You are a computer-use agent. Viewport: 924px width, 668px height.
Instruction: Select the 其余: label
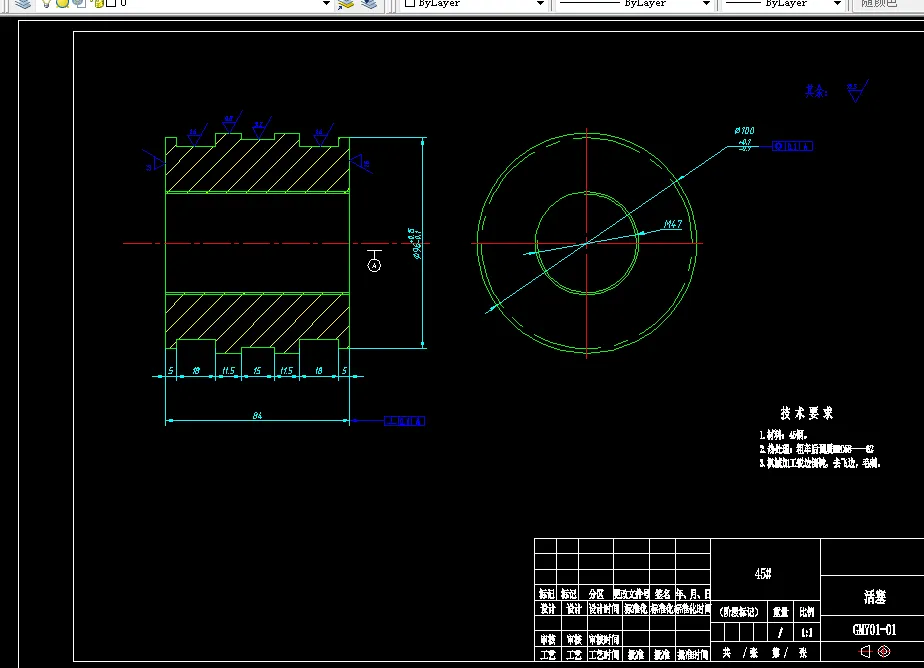pos(817,91)
